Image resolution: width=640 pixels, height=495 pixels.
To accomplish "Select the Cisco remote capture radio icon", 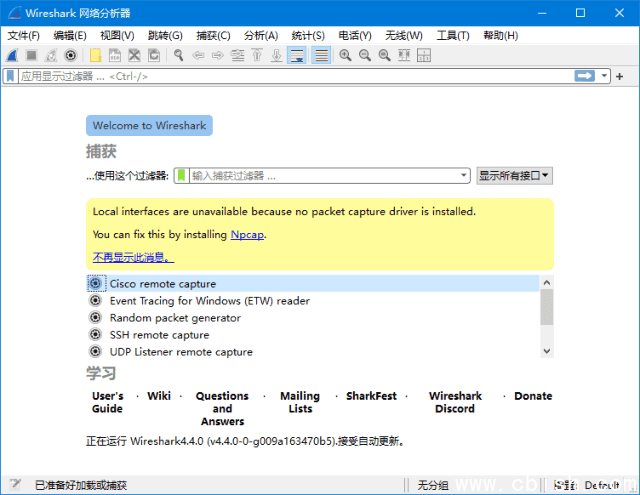I will [x=95, y=284].
